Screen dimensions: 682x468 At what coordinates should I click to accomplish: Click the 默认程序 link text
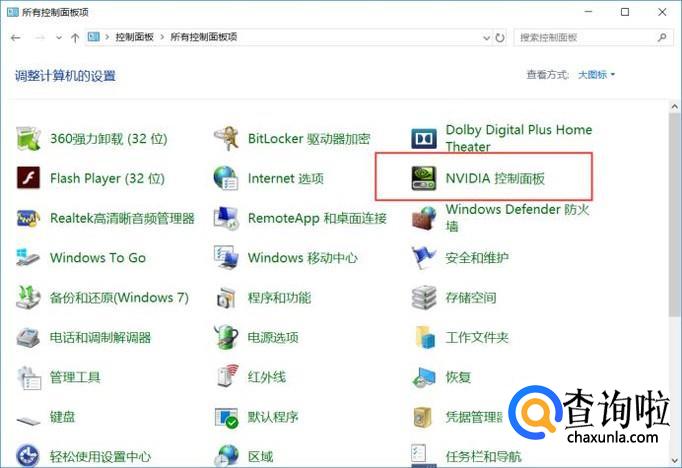[x=273, y=417]
